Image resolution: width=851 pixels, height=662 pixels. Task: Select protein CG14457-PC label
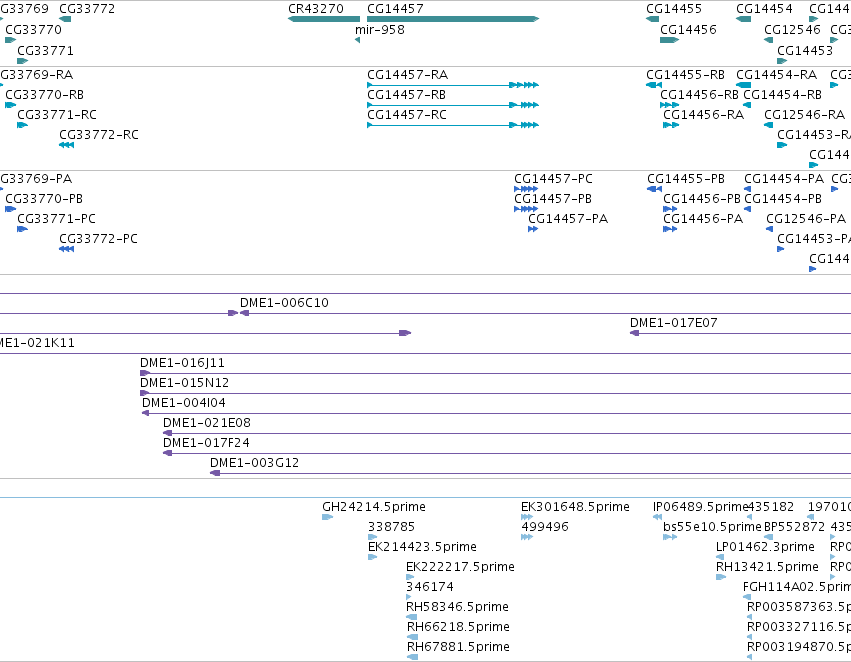click(554, 179)
